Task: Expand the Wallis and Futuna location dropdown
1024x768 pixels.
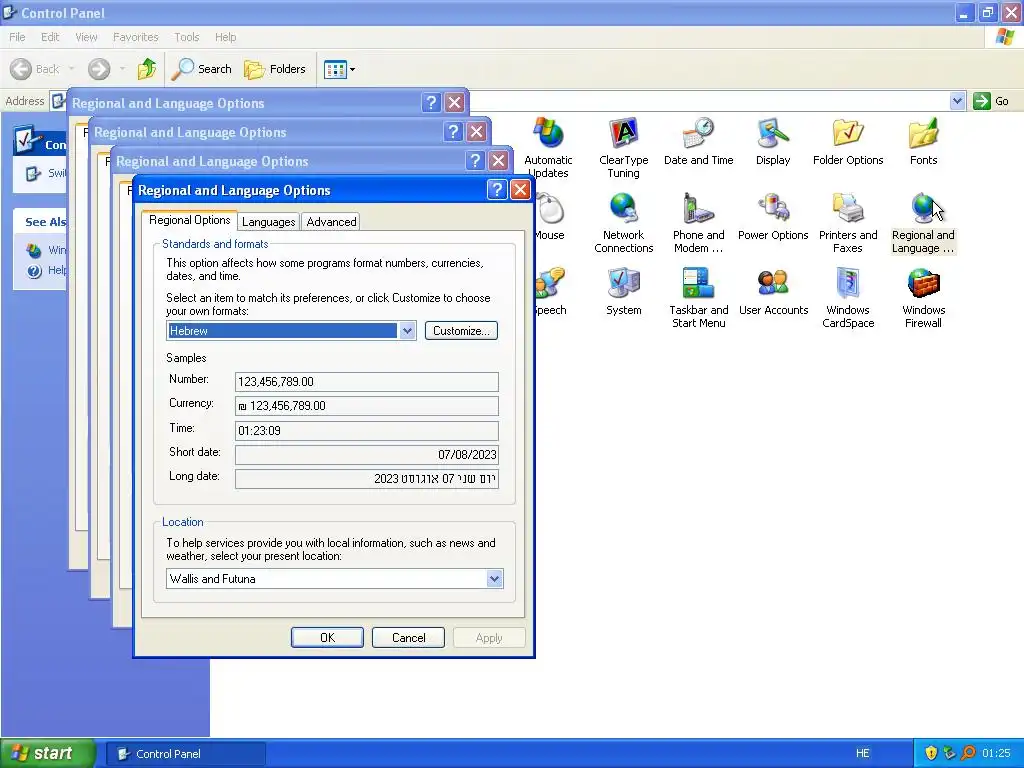Action: (x=494, y=579)
